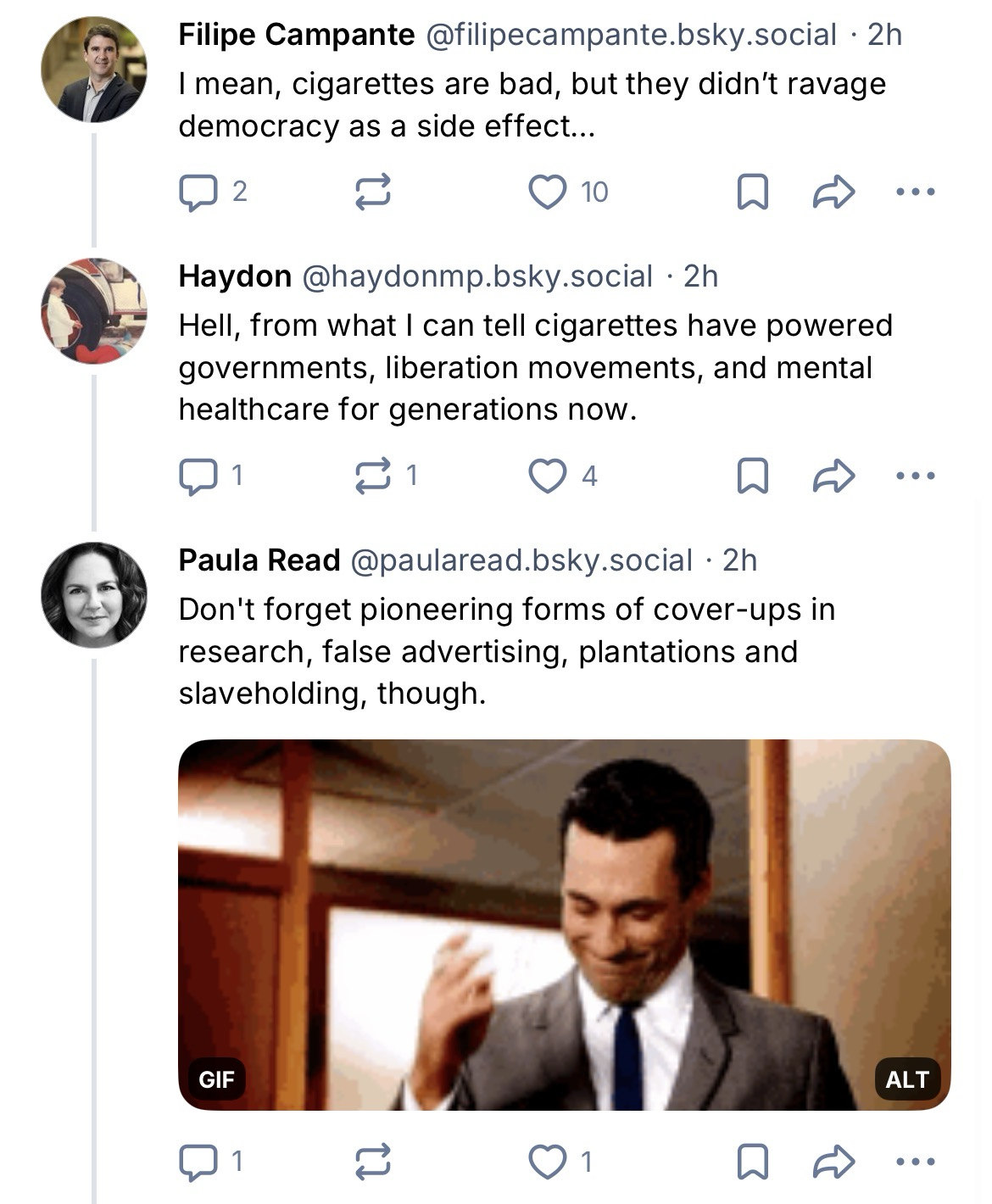Open Filipe Campante's profile name link
The width and height of the screenshot is (992, 1204).
(297, 35)
